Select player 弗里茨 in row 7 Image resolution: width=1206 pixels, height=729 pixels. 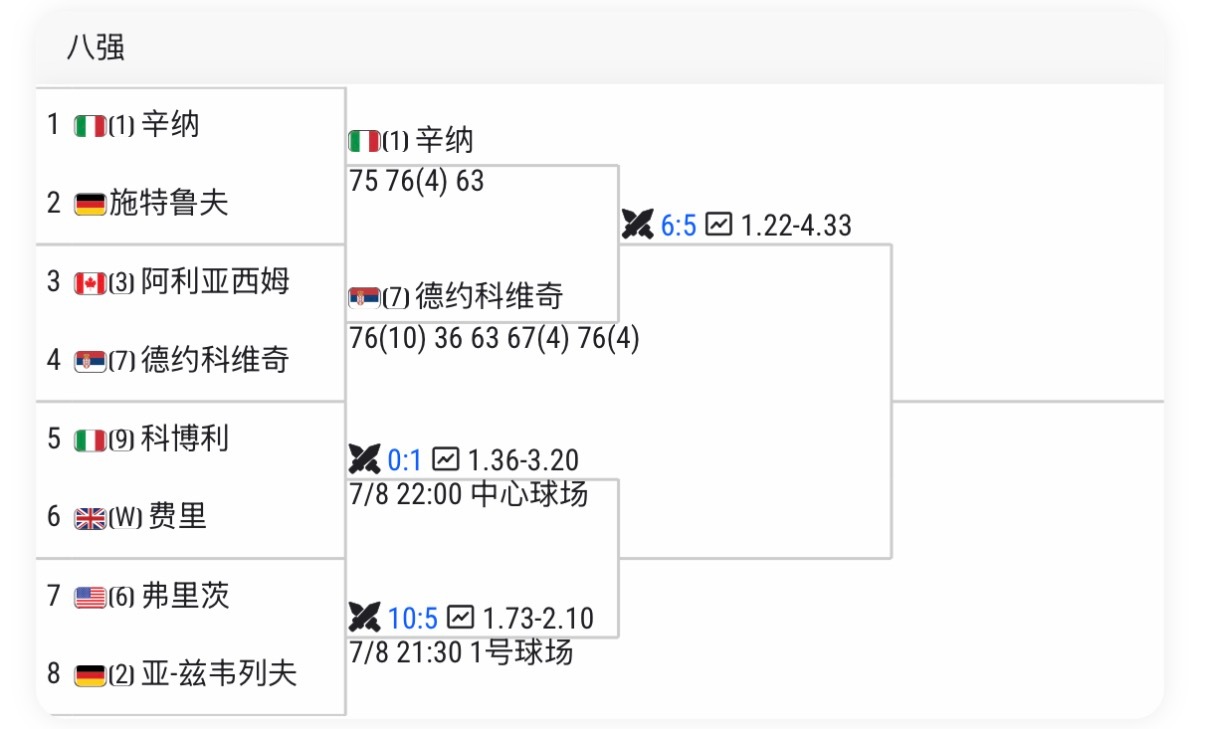click(x=185, y=596)
